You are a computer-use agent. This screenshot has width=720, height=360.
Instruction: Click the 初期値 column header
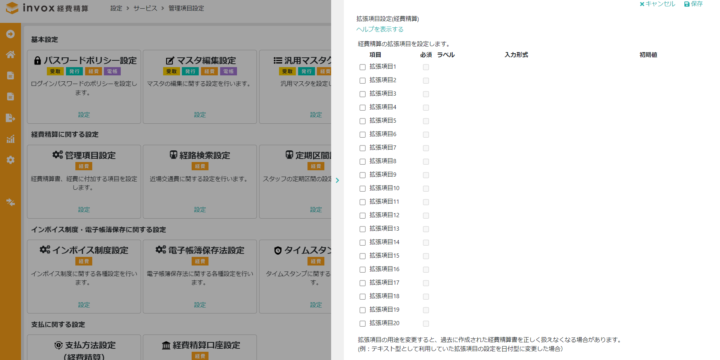click(648, 55)
